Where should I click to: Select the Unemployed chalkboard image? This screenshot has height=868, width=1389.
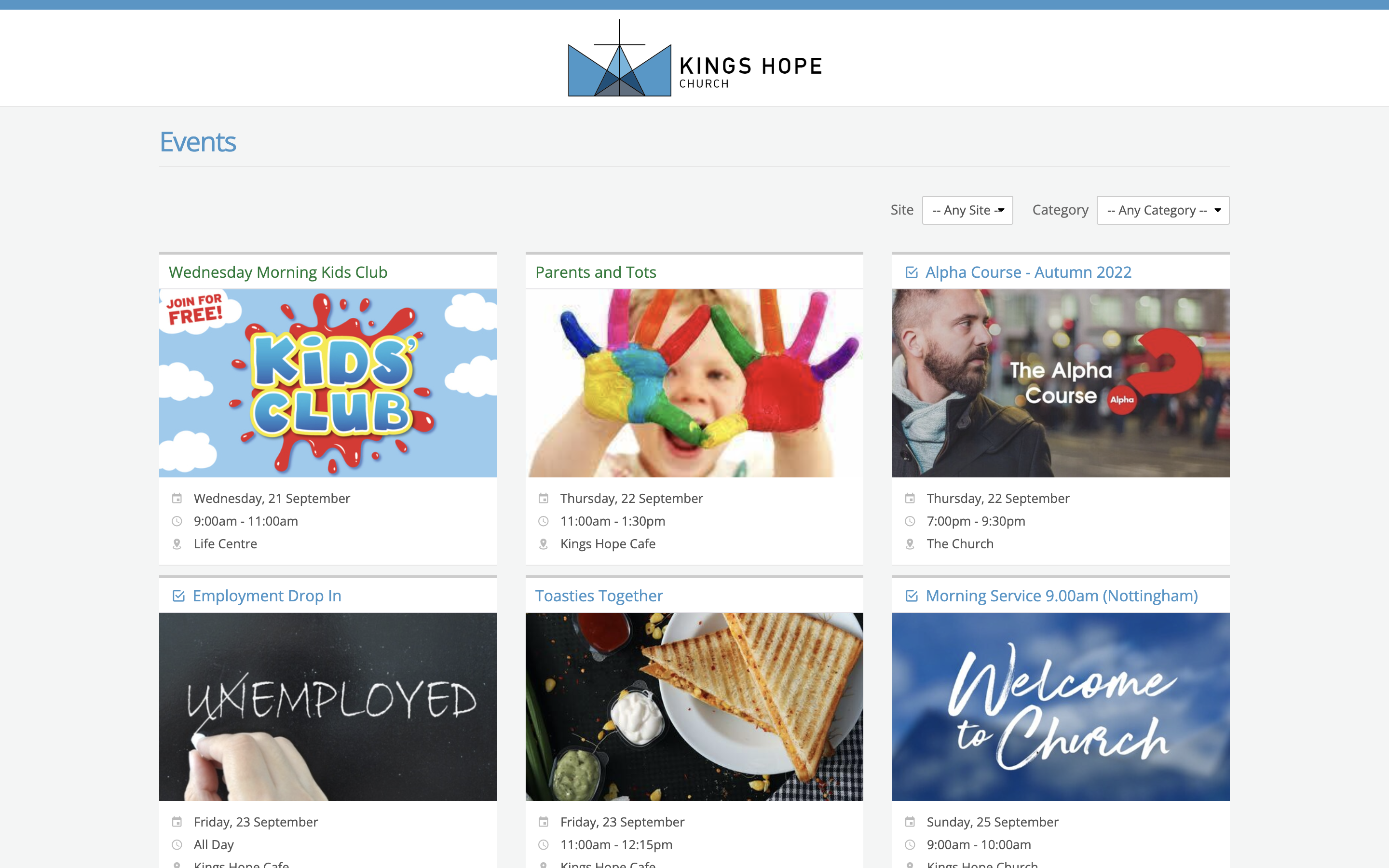click(x=328, y=706)
